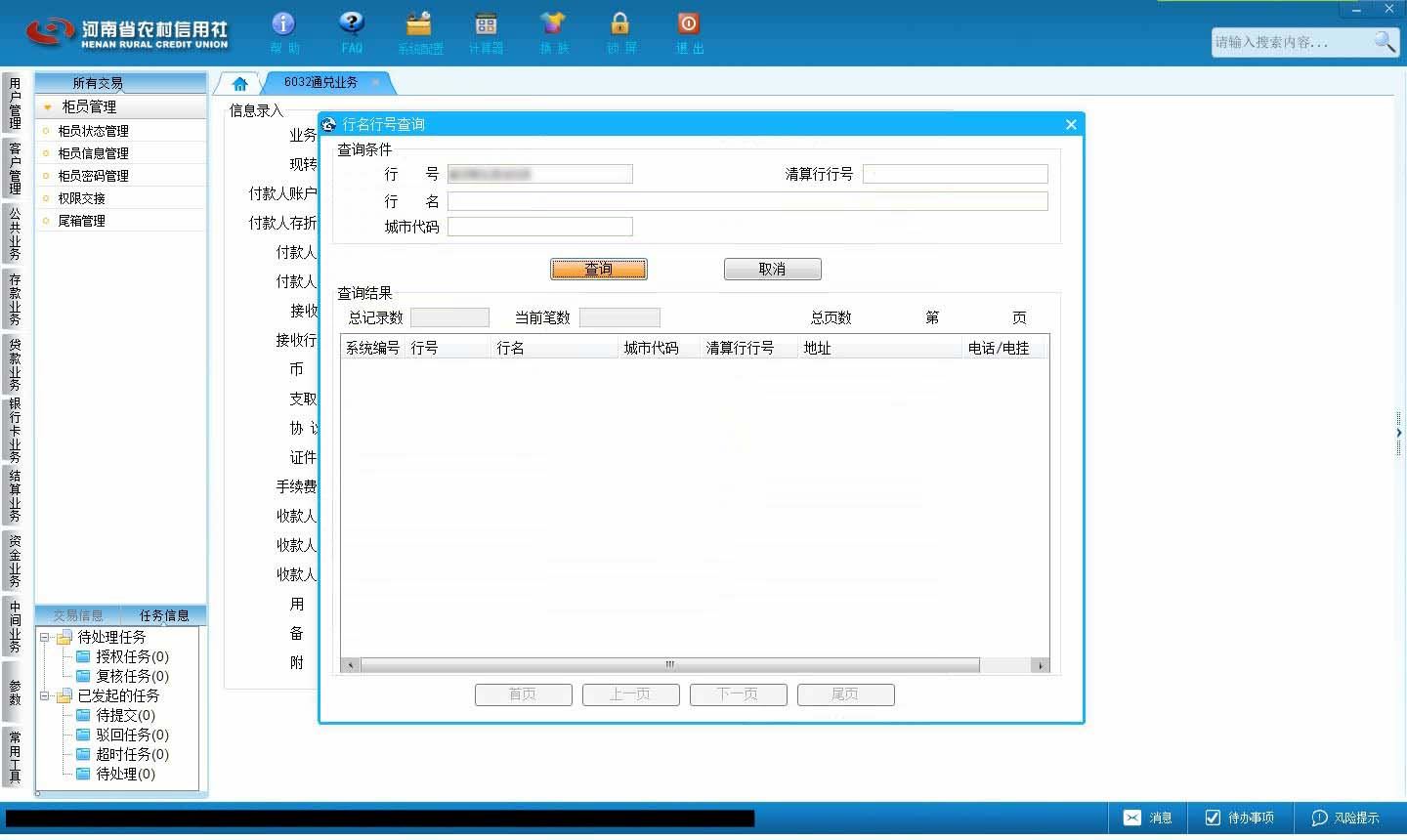
Task: Open the 中间业务 vertical tab
Action: pos(14,626)
